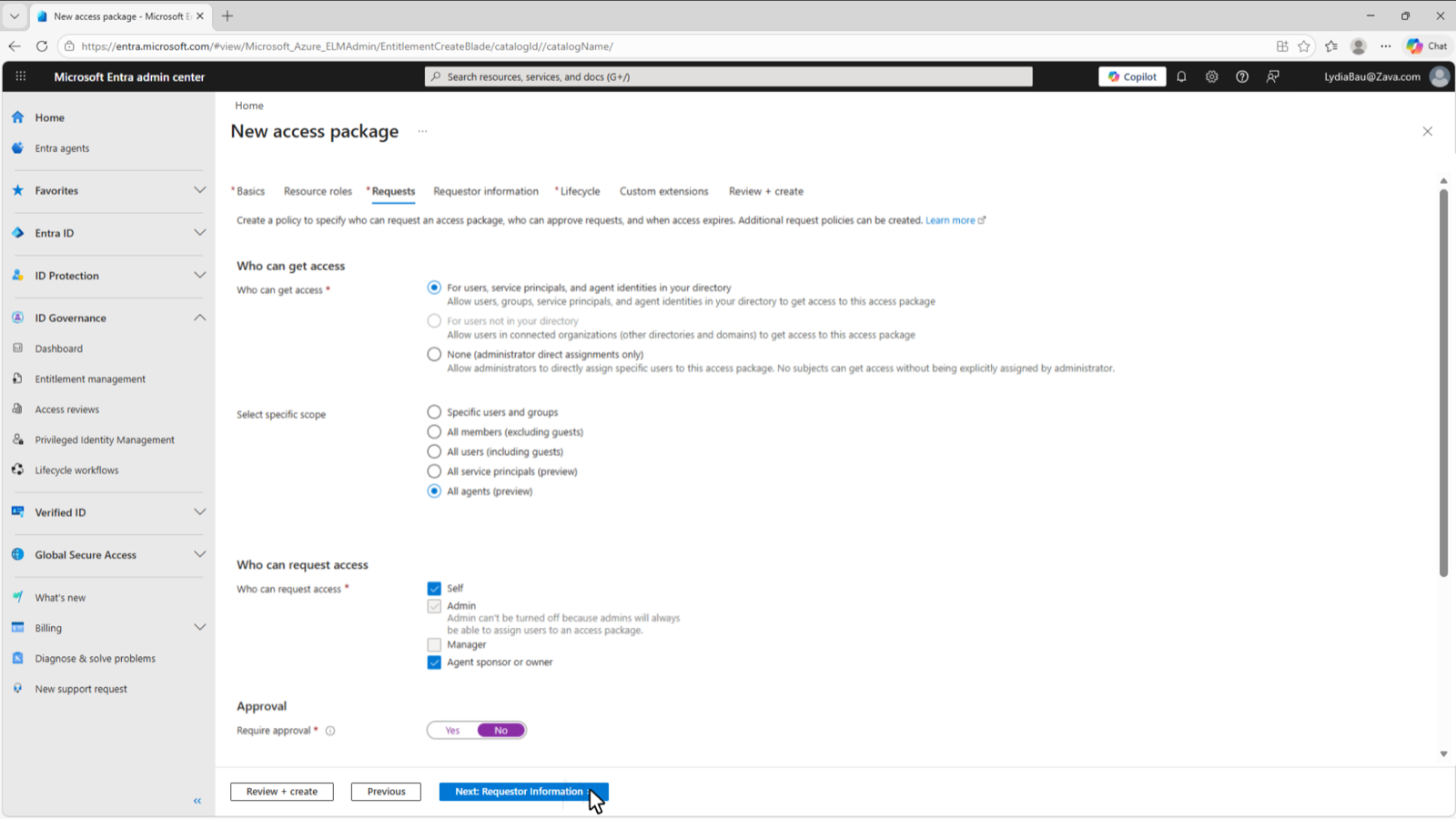Image resolution: width=1456 pixels, height=819 pixels.
Task: Select Specific users and groups scope
Action: 434,412
